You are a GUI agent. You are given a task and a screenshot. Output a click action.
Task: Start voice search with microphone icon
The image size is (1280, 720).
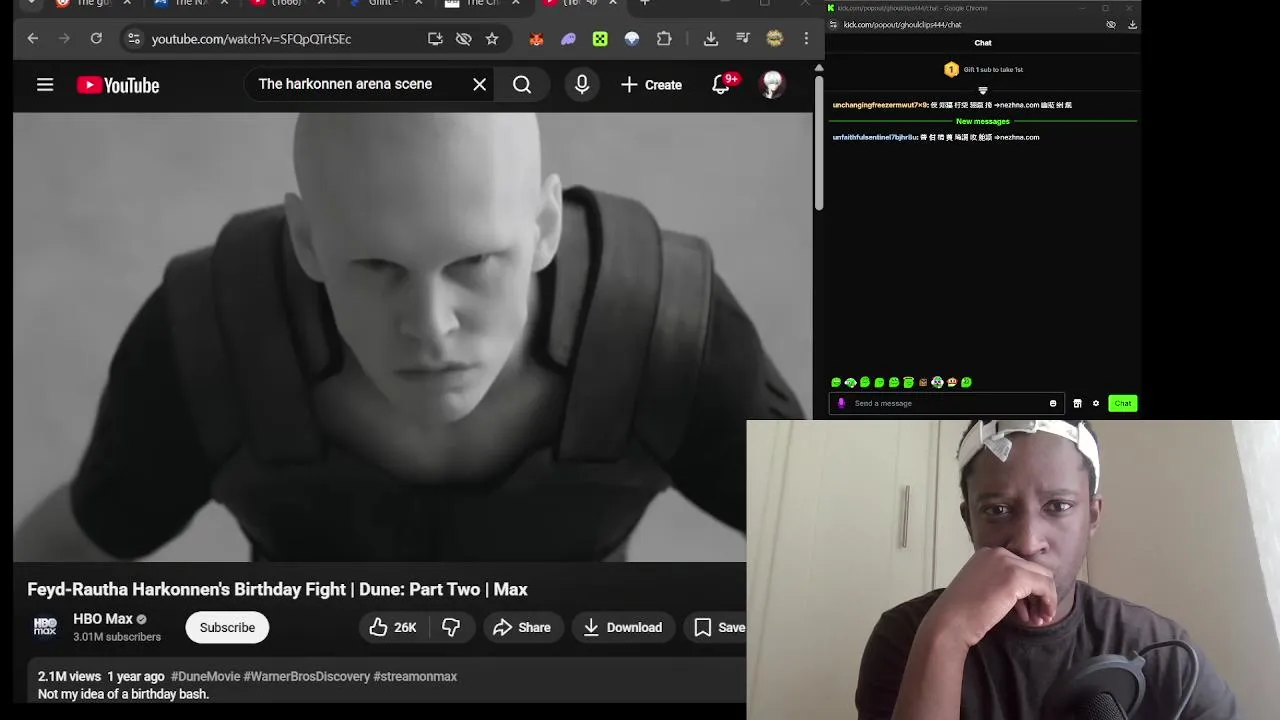582,85
